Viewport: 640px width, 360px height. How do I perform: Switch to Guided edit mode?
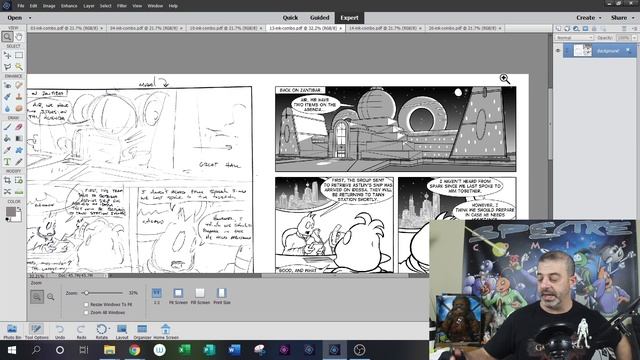[319, 18]
